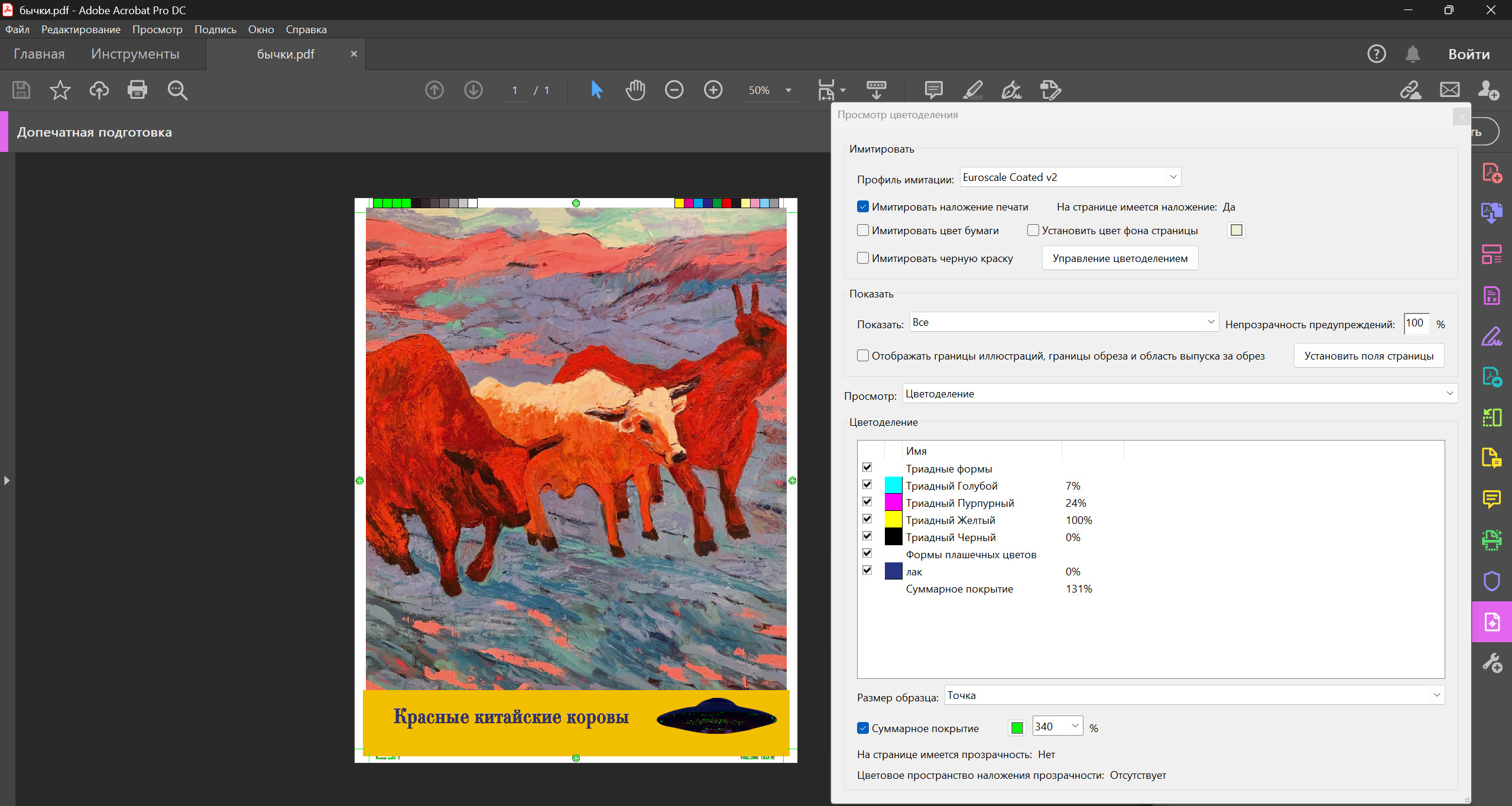Click the Триадный Желтый yellow swatch
The width and height of the screenshot is (1512, 806).
(893, 519)
